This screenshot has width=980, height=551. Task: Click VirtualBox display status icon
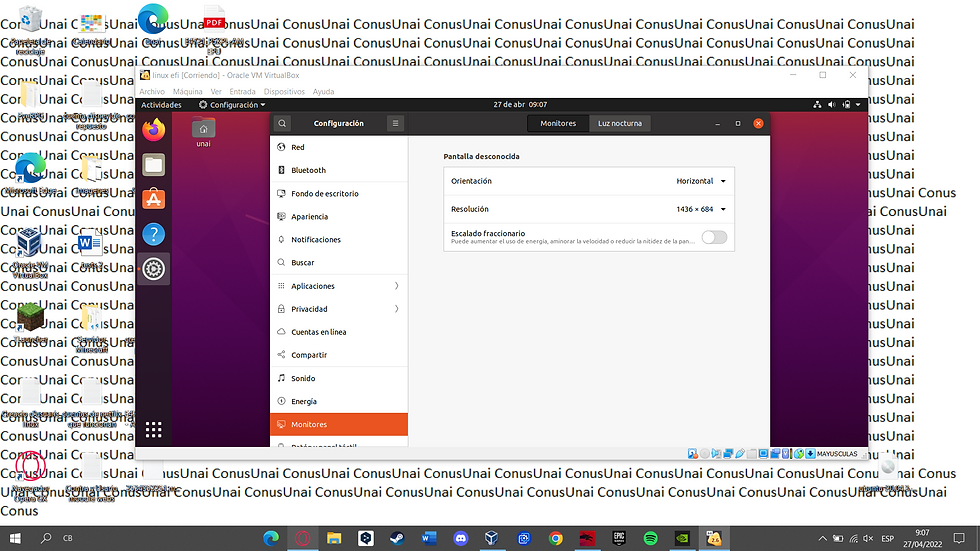(763, 454)
